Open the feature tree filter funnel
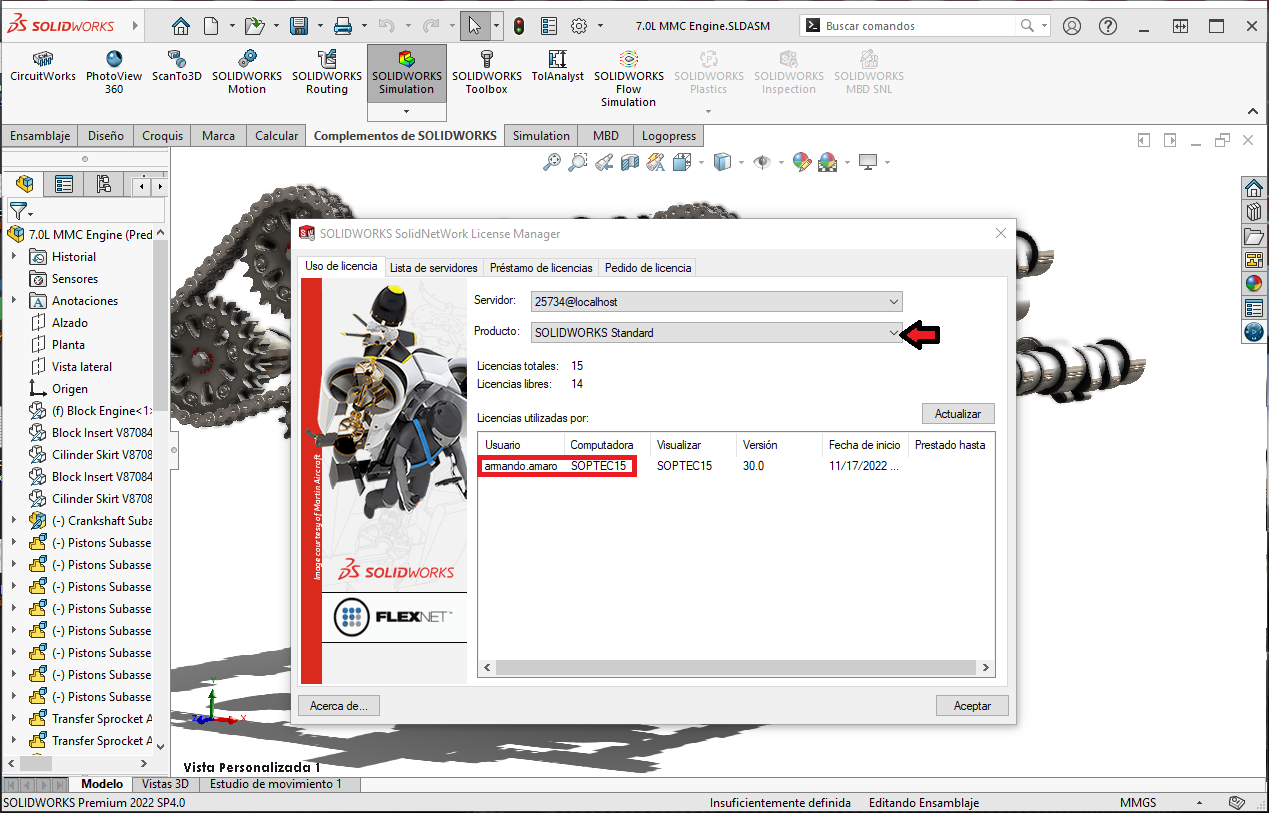 pyautogui.click(x=19, y=211)
